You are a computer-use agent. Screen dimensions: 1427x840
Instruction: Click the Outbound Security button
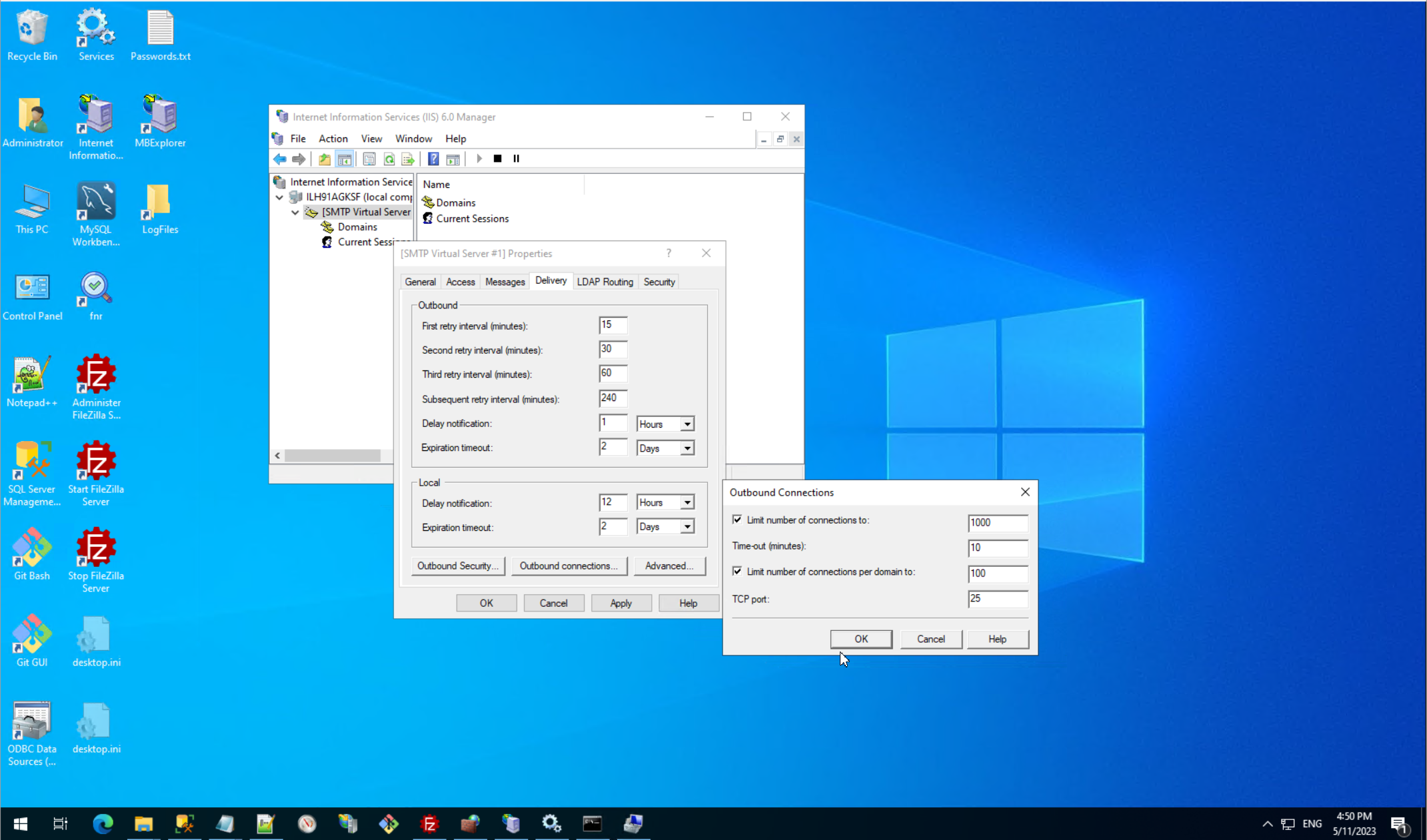(458, 566)
